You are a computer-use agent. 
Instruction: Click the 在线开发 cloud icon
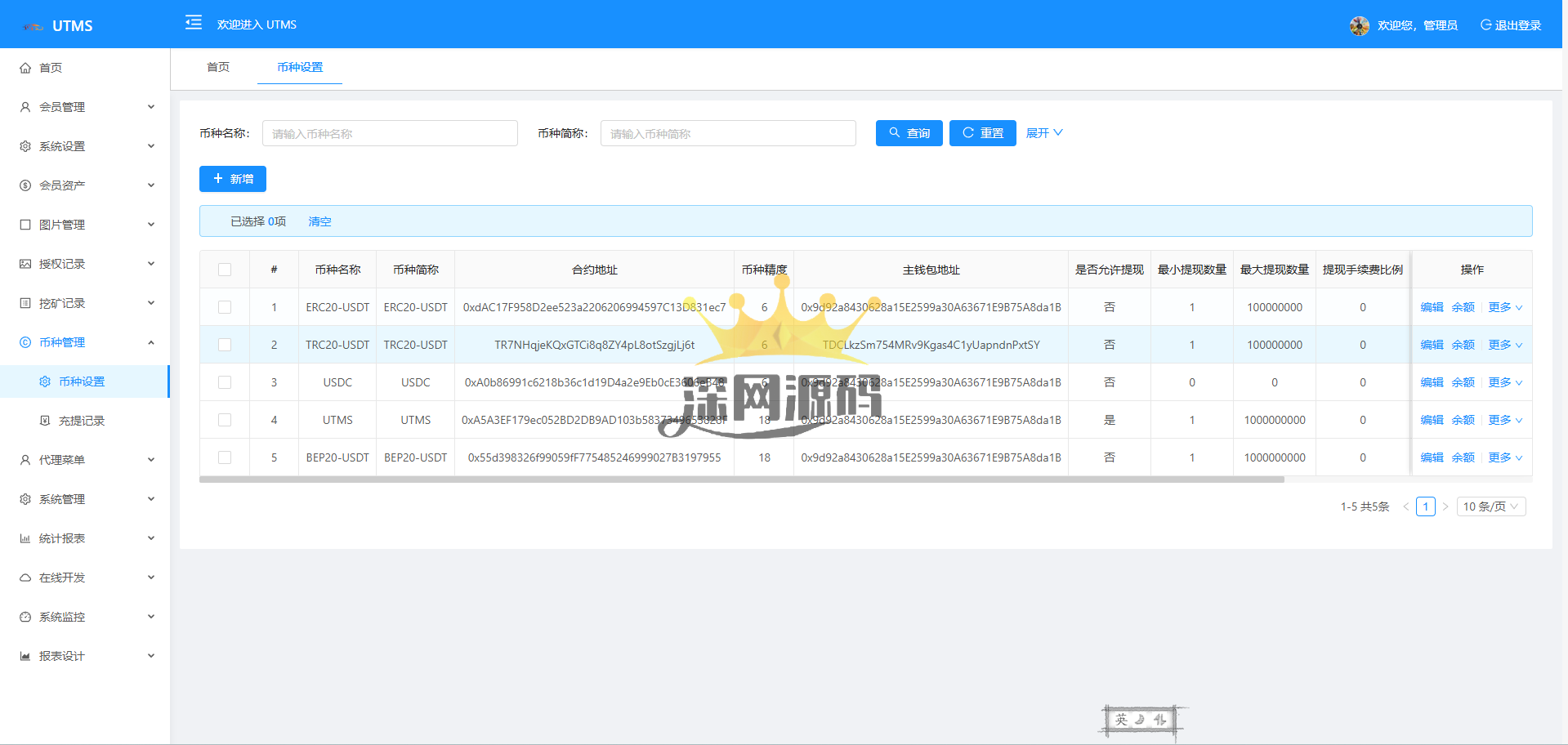tap(25, 578)
